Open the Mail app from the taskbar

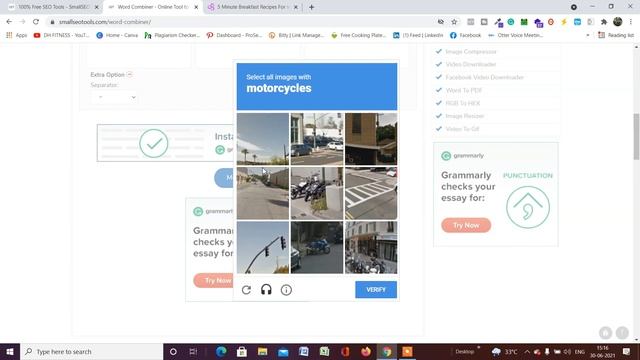(x=283, y=351)
